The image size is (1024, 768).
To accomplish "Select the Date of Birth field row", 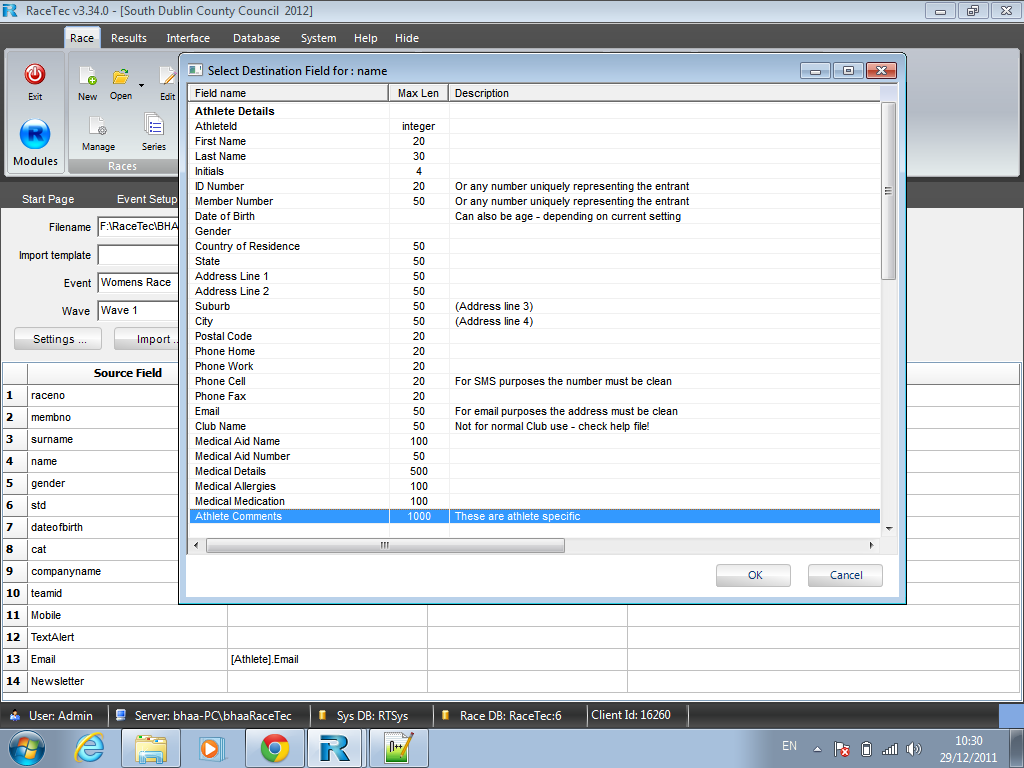I will point(534,216).
